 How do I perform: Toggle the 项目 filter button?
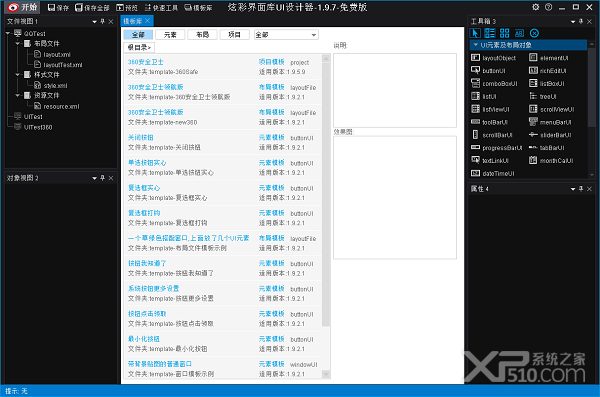(235, 35)
